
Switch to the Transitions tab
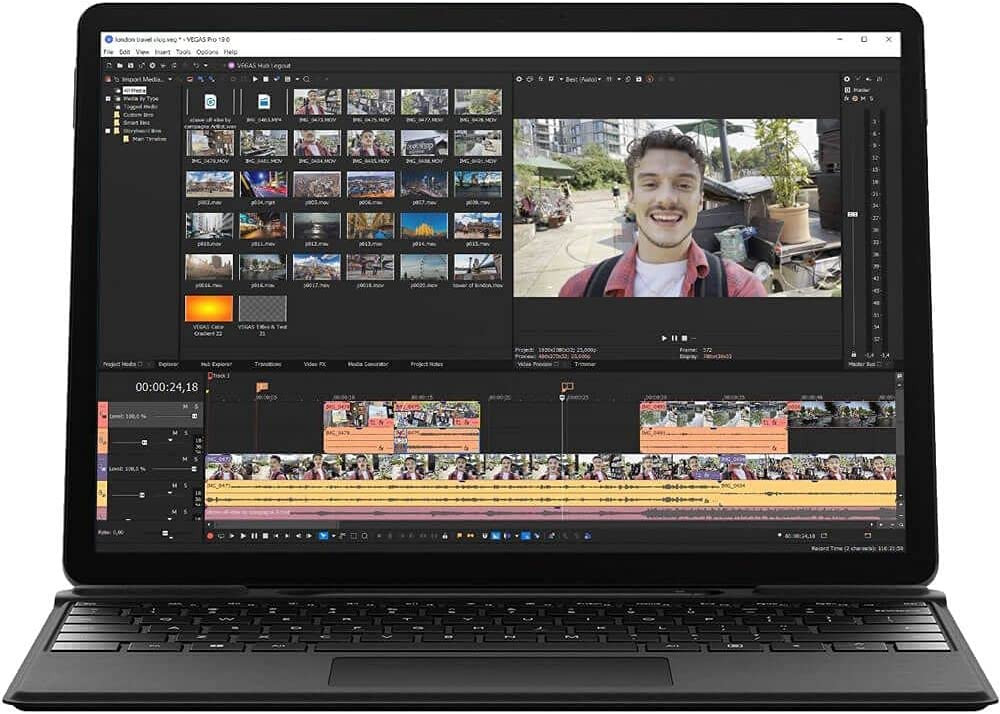pos(268,364)
